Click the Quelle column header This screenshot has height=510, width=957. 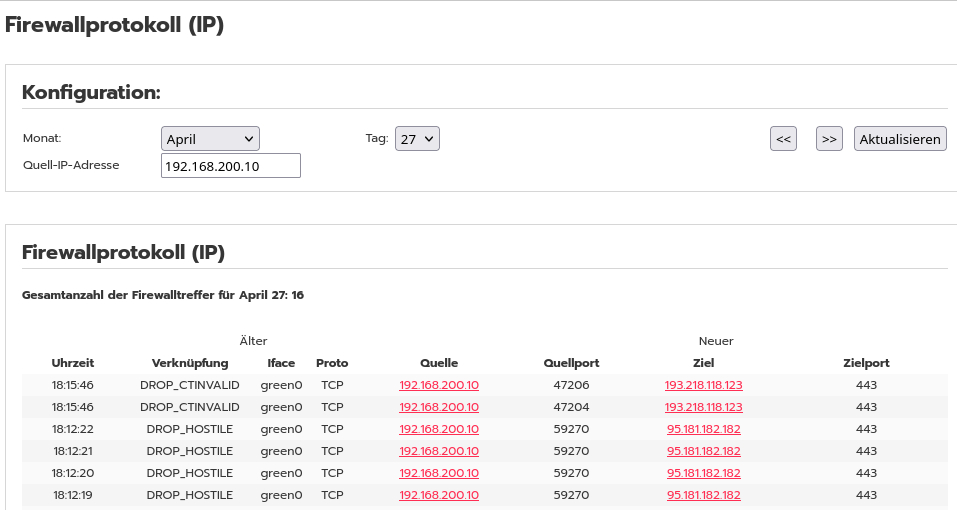click(439, 363)
